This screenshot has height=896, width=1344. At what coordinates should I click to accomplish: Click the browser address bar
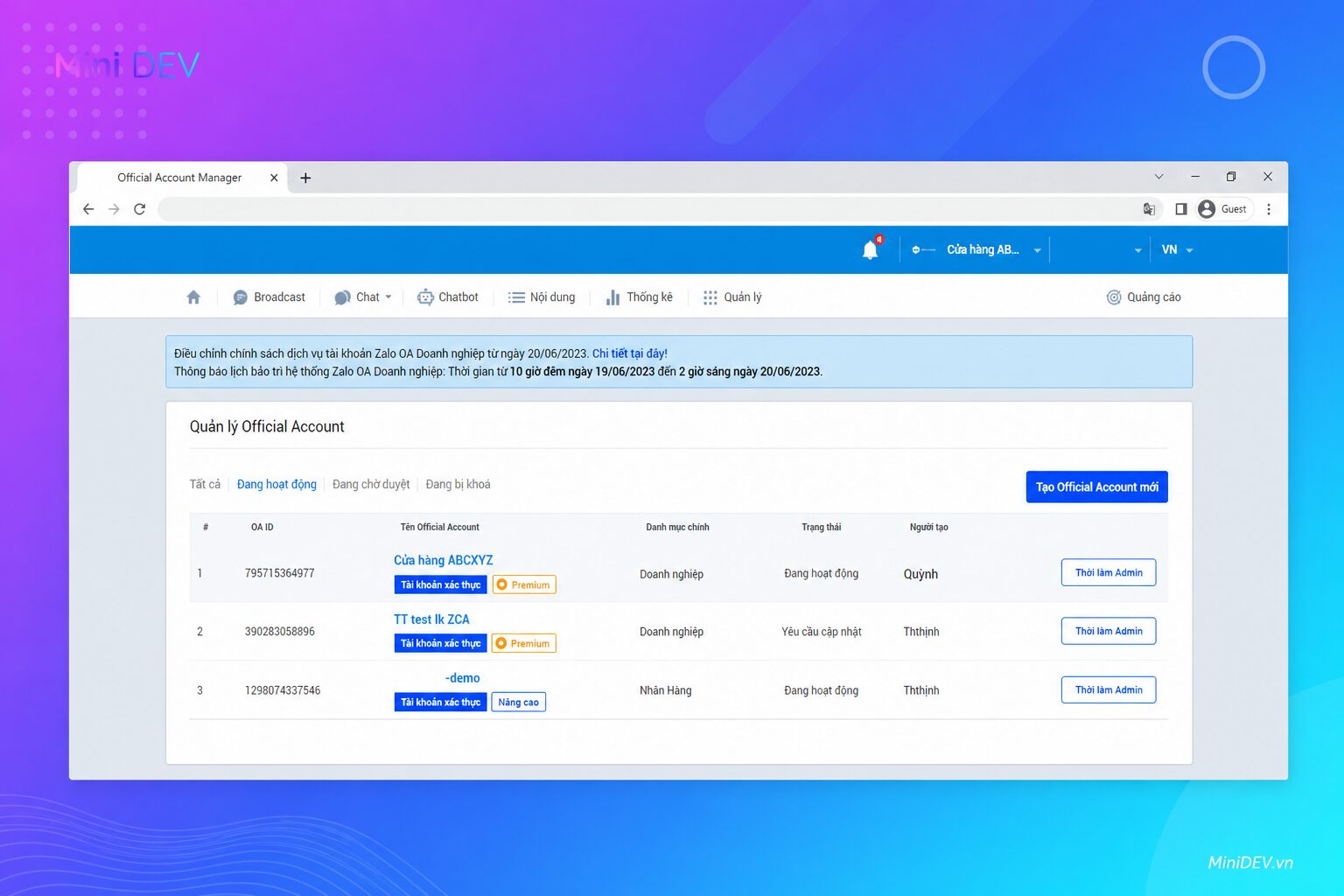(x=647, y=209)
